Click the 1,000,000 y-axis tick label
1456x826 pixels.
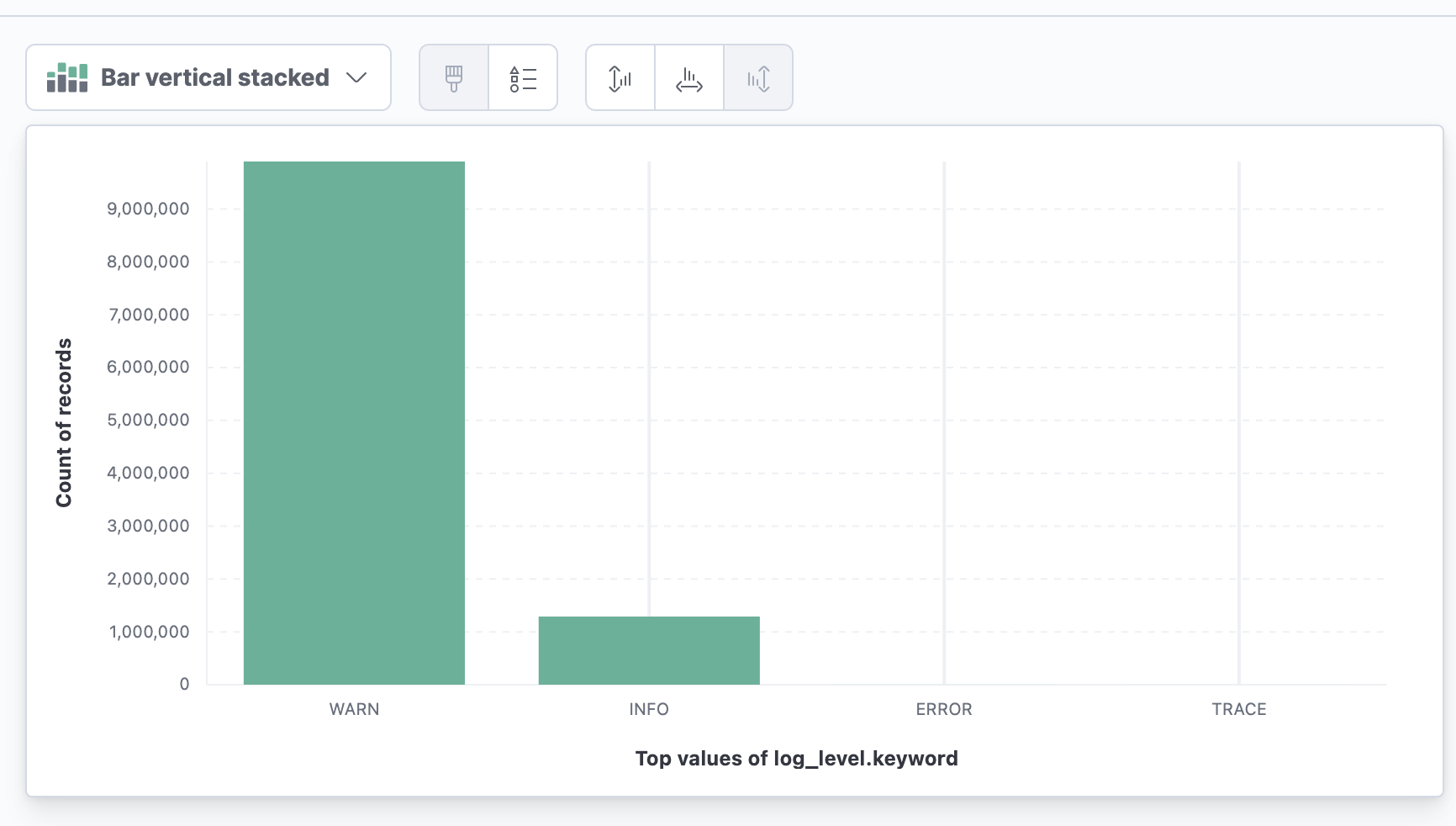(x=149, y=632)
